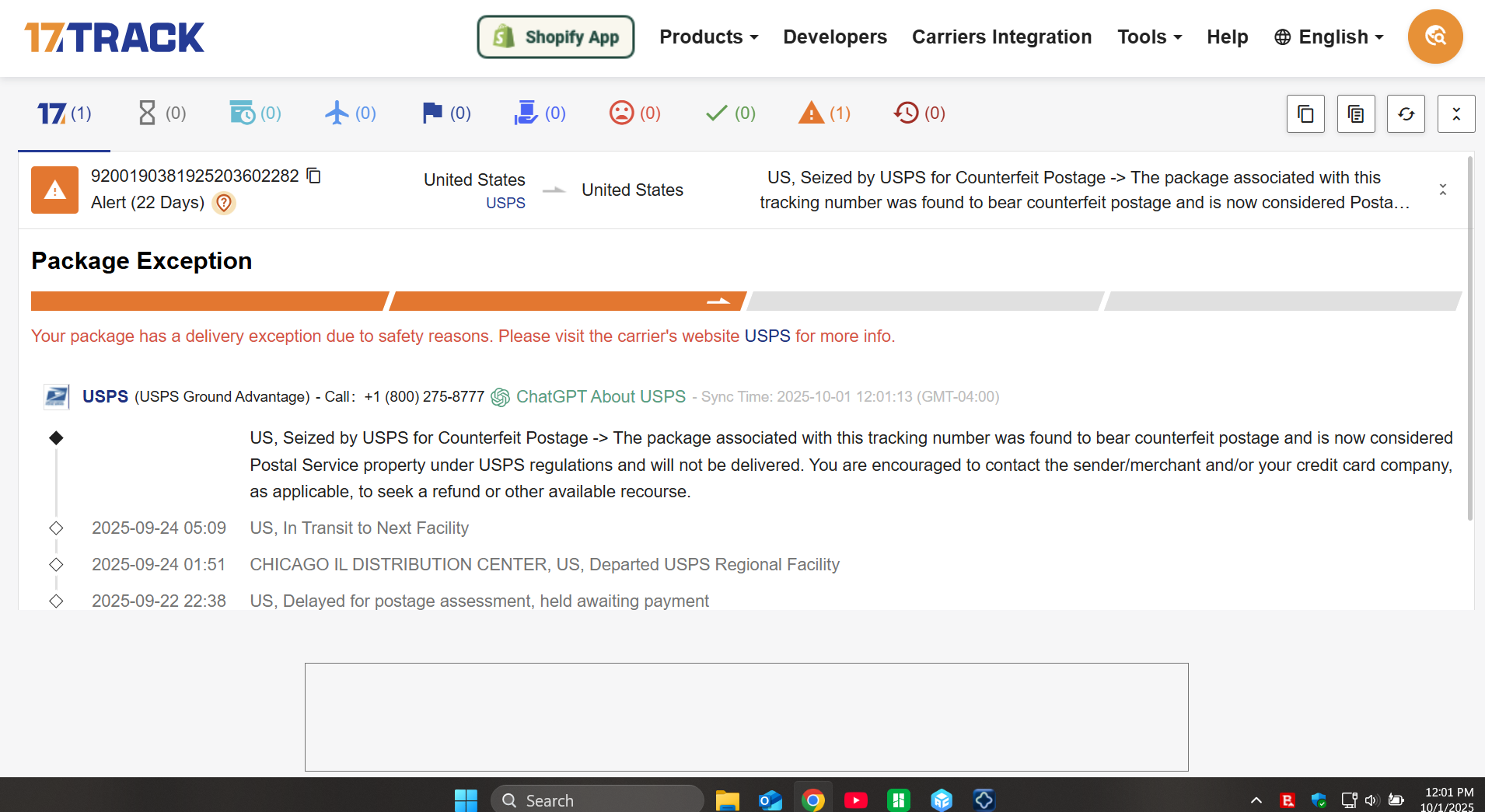Copy the tracking number using copy icon
This screenshot has width=1485, height=812.
point(314,176)
